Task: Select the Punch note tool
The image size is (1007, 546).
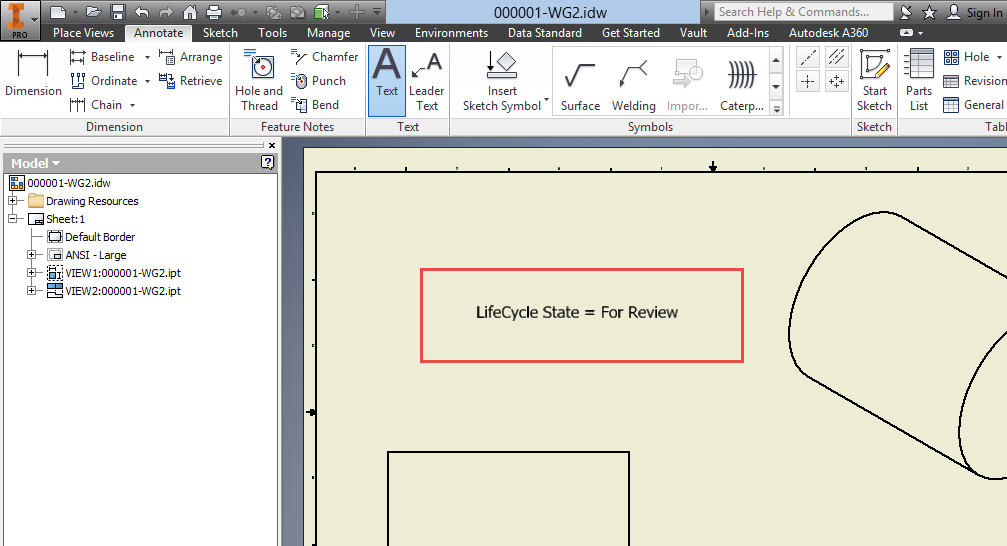Action: [x=319, y=81]
